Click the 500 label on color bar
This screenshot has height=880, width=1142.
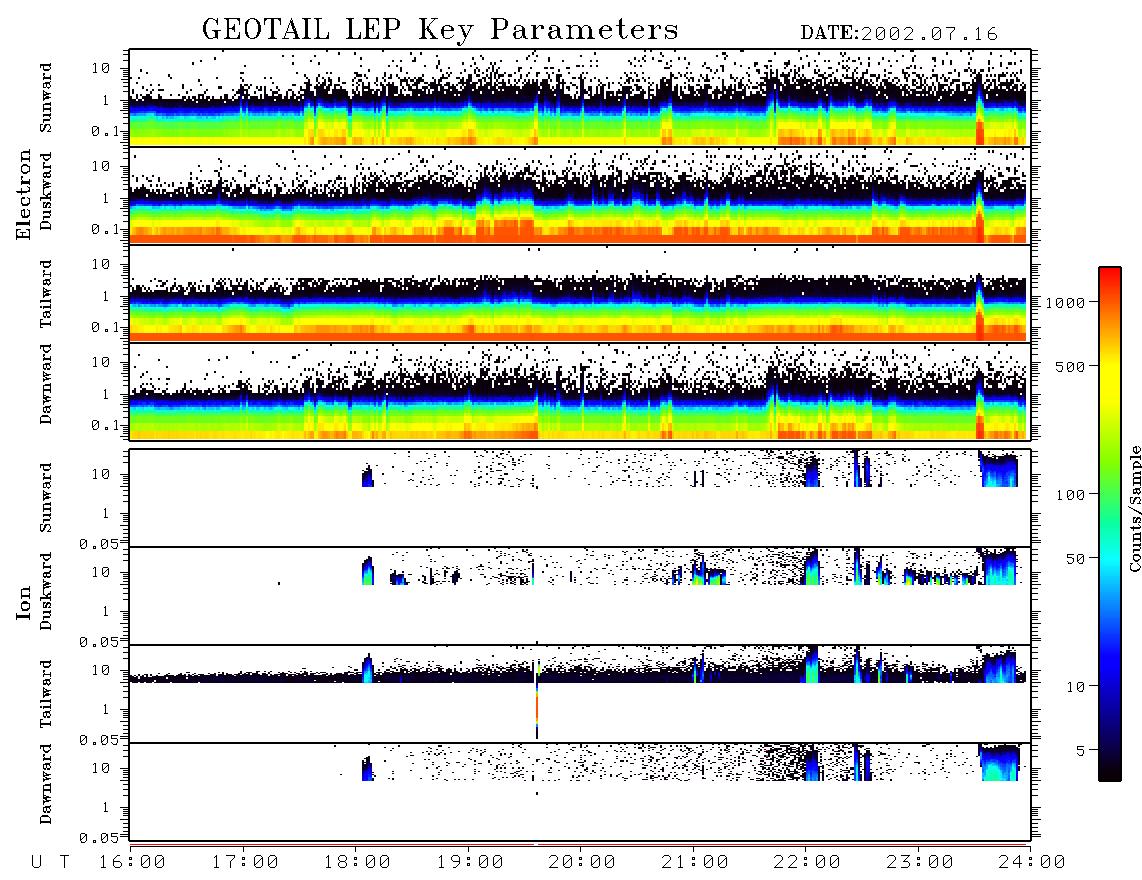[1070, 366]
